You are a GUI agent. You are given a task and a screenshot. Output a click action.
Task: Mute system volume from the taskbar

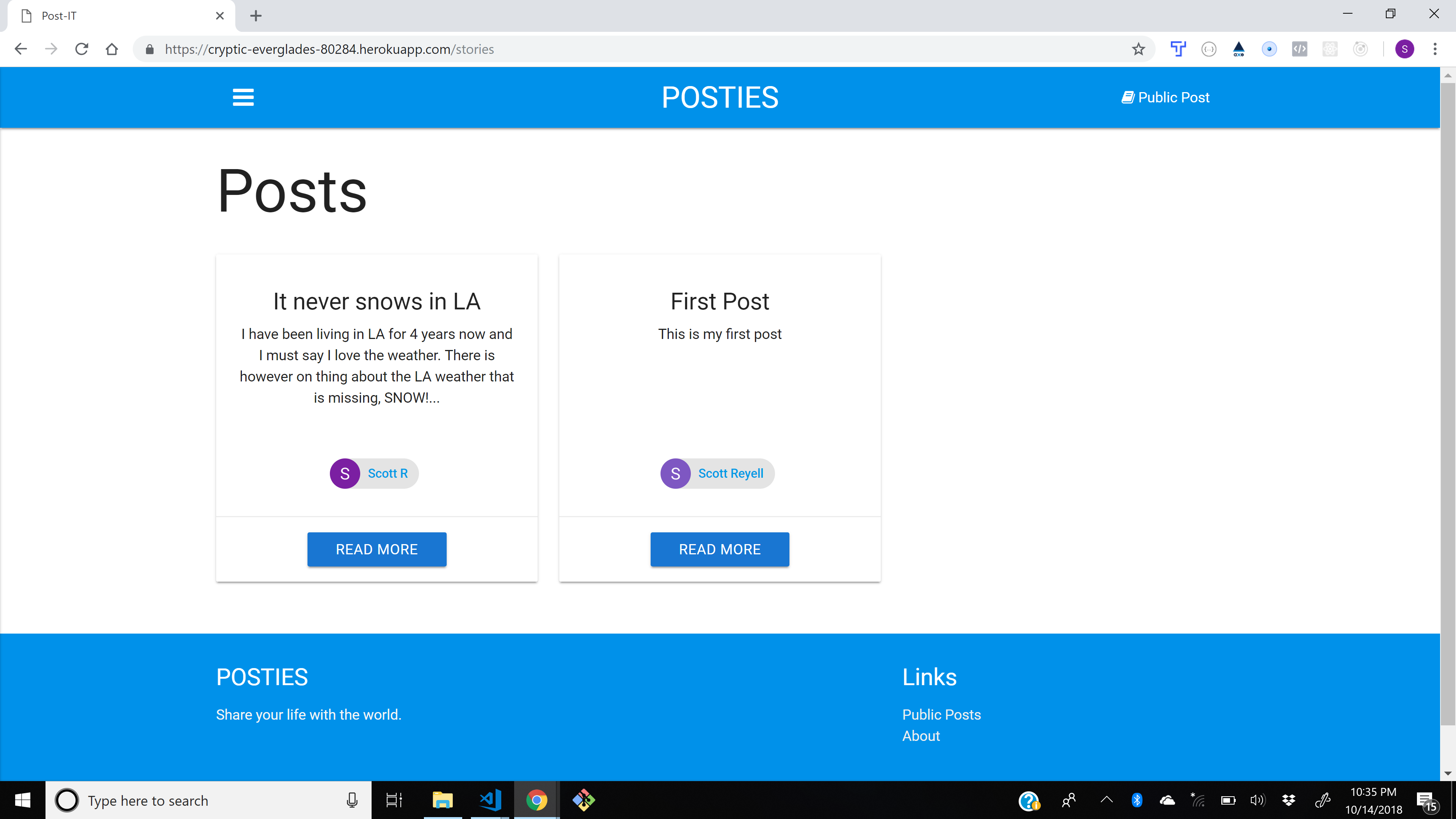1258,800
